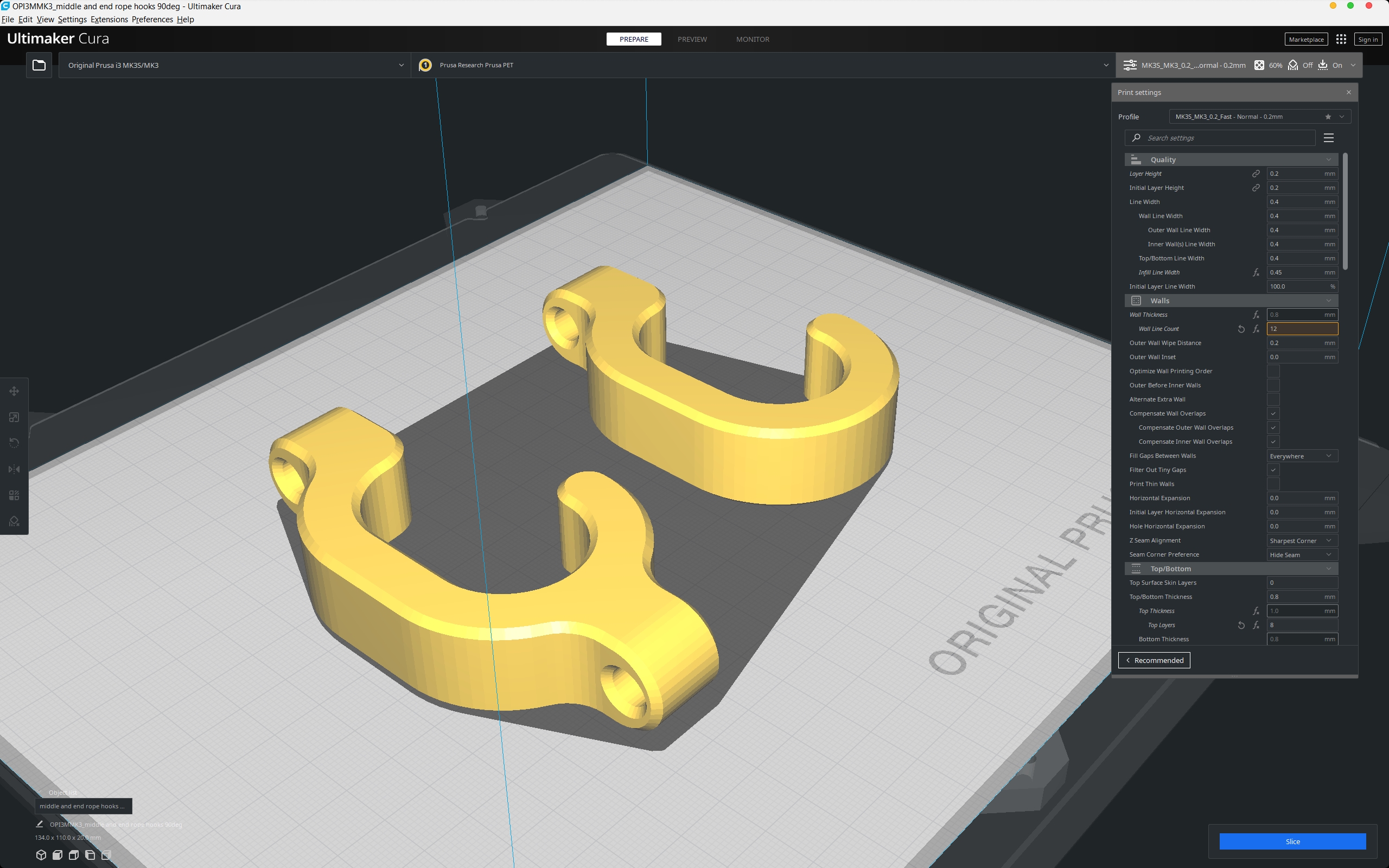Select the Scale tool
The image size is (1389, 868).
(x=14, y=417)
